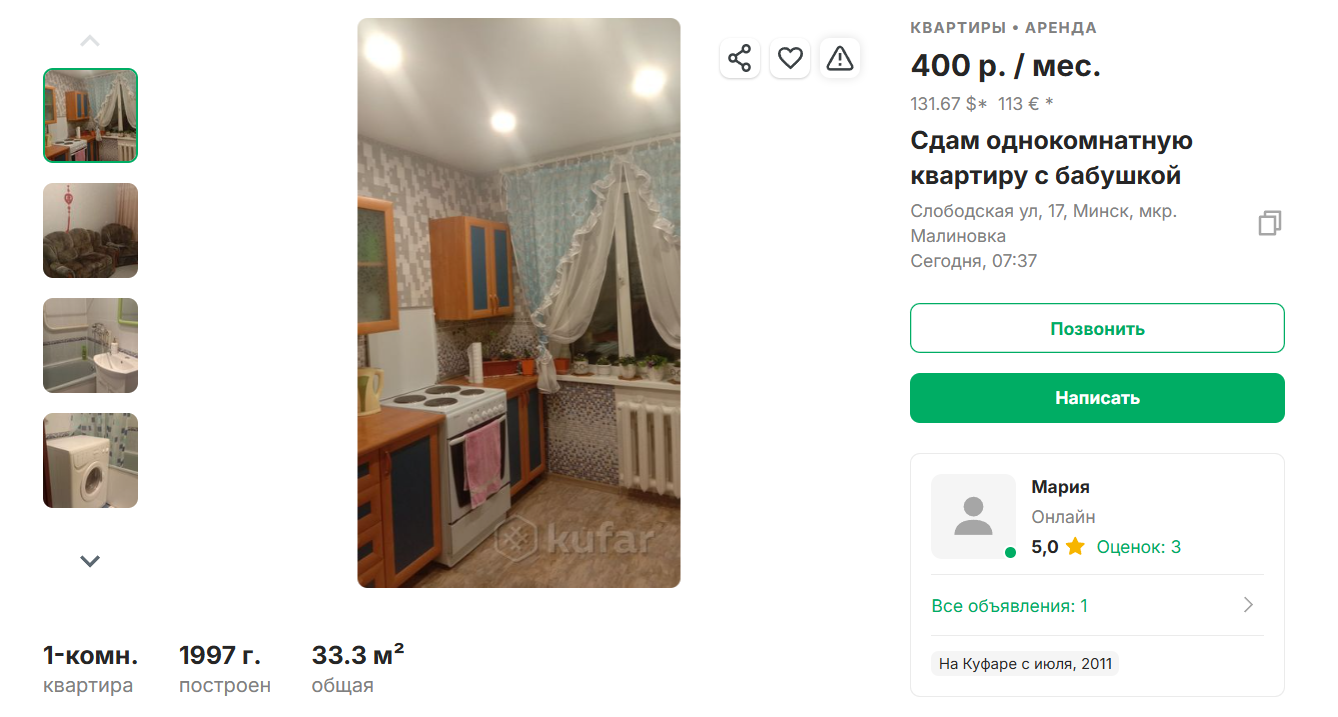Open the seller Мария avatar icon
The height and width of the screenshot is (717, 1338).
tap(973, 516)
